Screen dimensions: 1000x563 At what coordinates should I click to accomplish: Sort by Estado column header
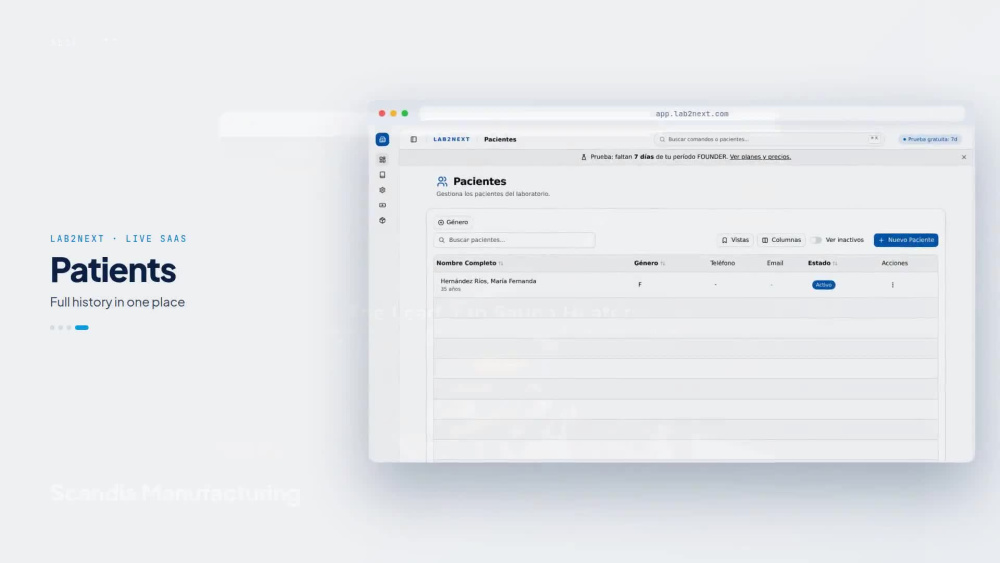pyautogui.click(x=822, y=263)
